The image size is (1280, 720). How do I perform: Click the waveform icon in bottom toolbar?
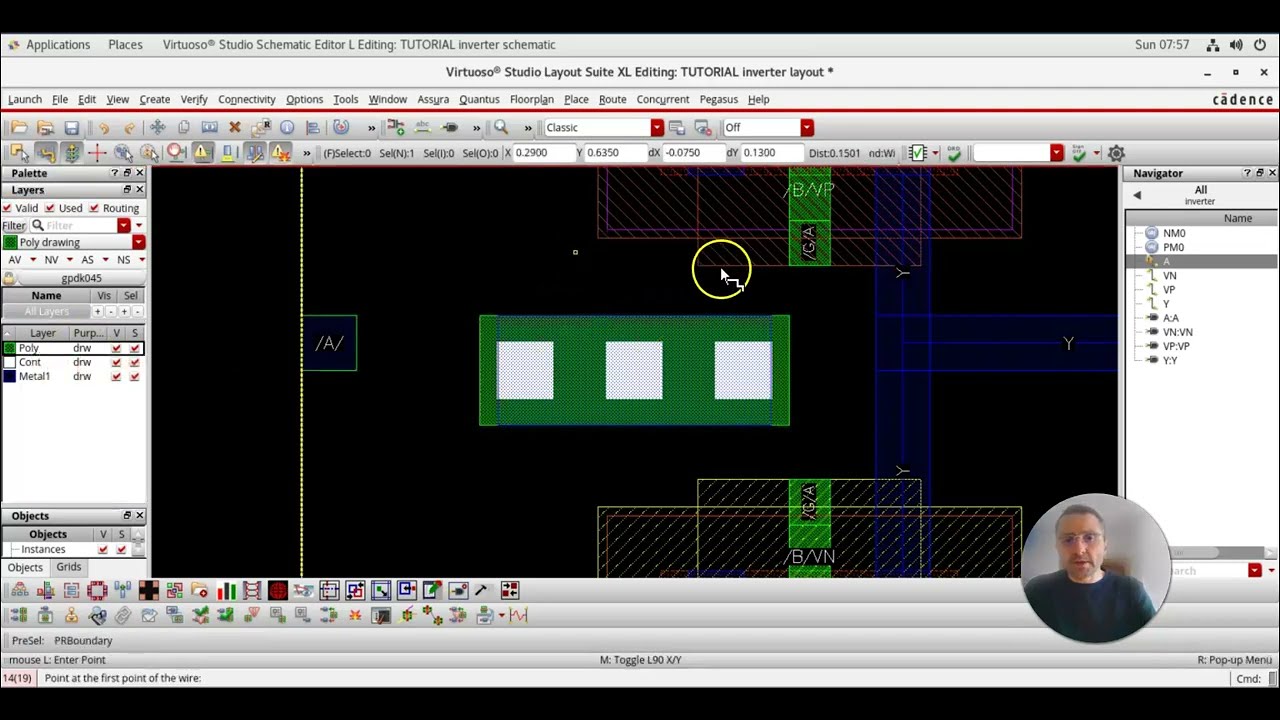(x=518, y=616)
